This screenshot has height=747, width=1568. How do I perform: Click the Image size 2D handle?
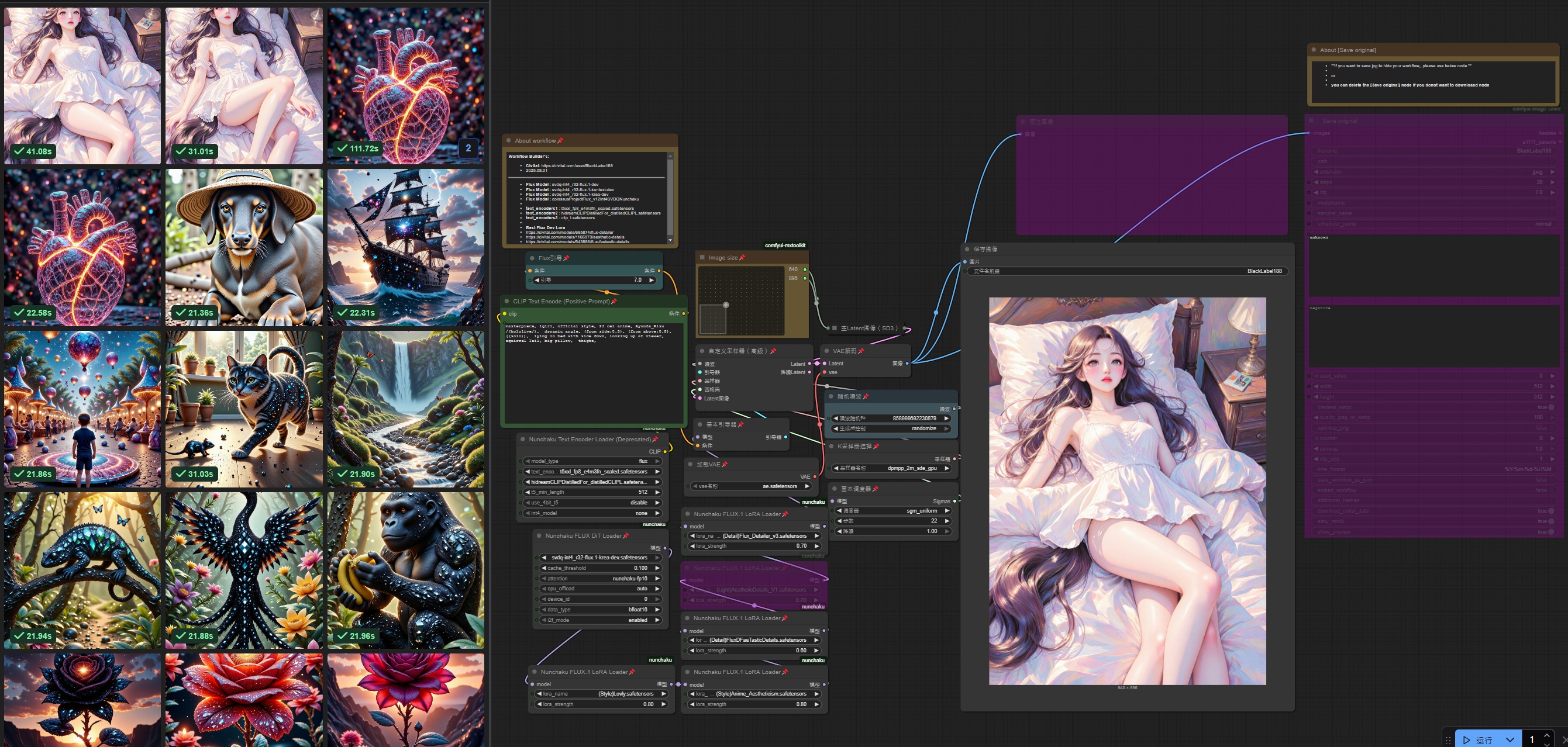[726, 305]
